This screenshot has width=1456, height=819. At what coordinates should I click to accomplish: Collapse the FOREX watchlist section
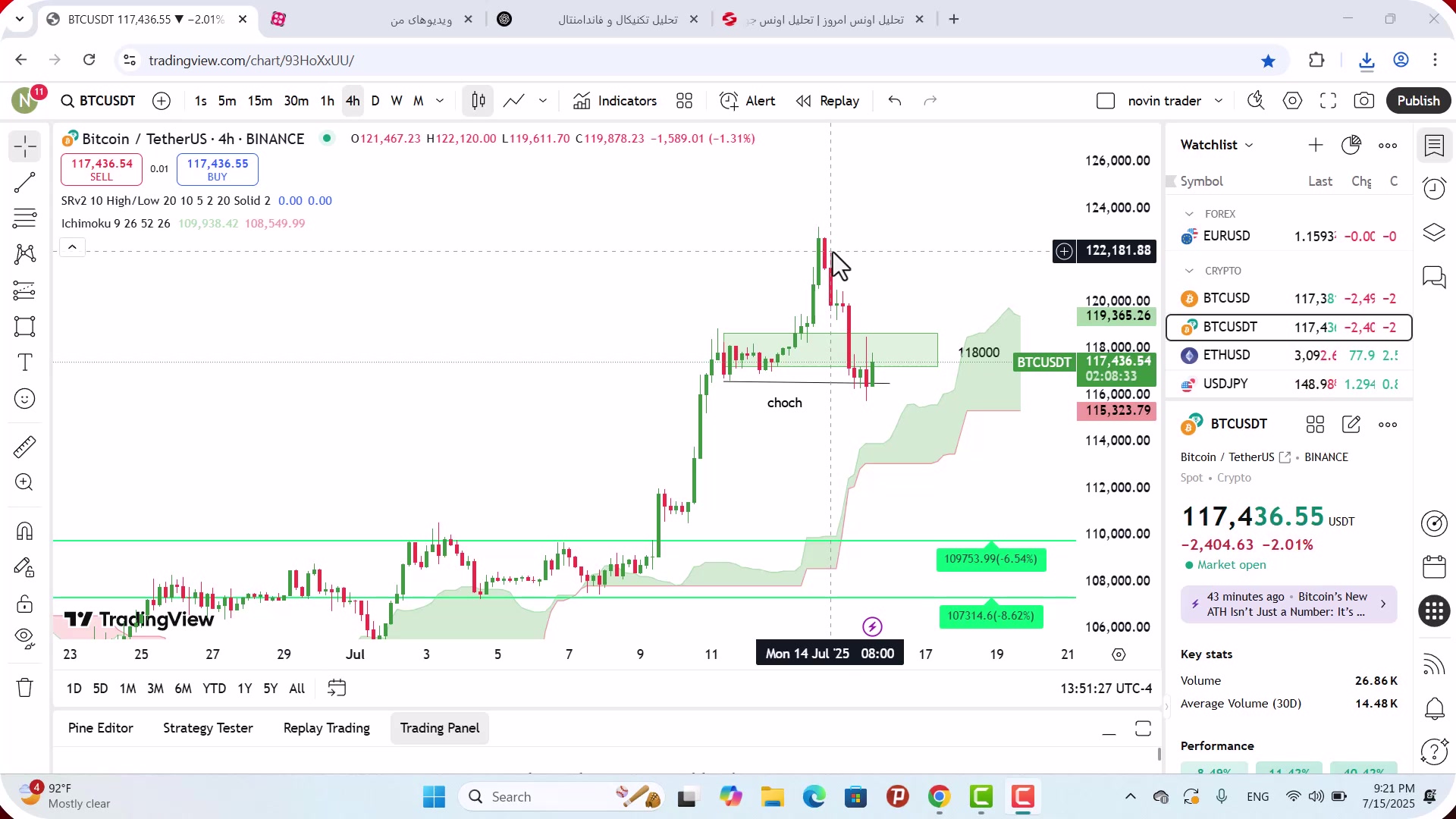click(x=1189, y=214)
